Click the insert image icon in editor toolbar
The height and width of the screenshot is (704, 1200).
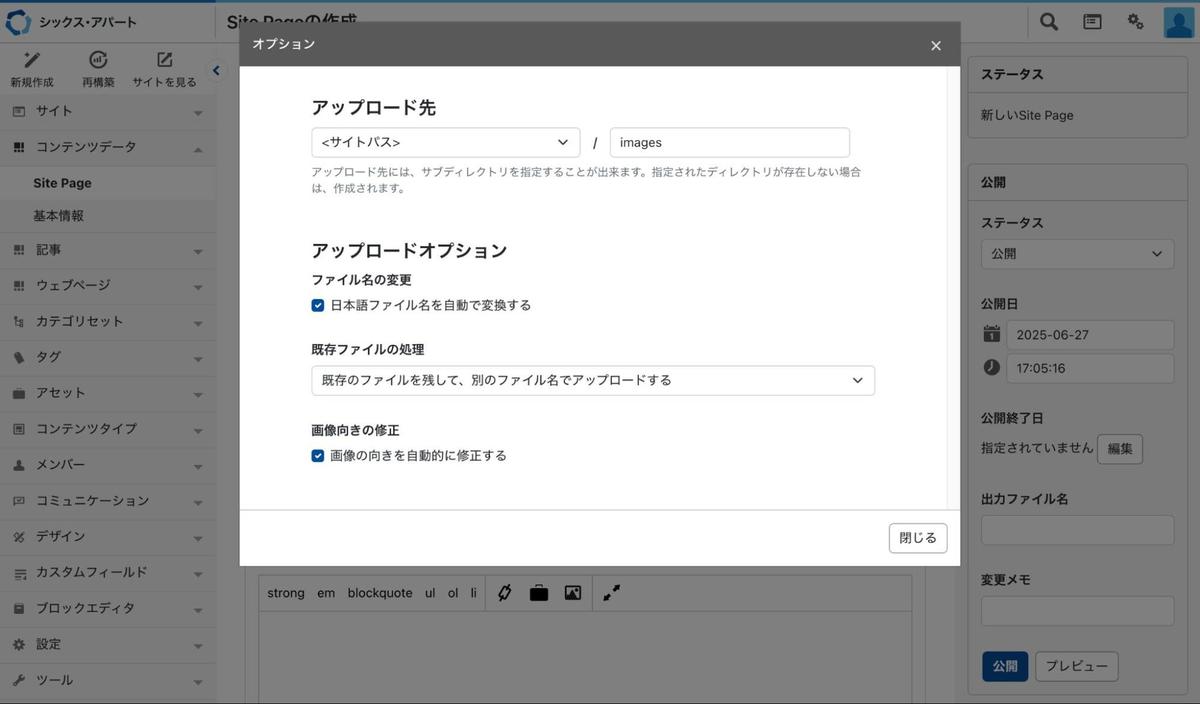tap(572, 593)
